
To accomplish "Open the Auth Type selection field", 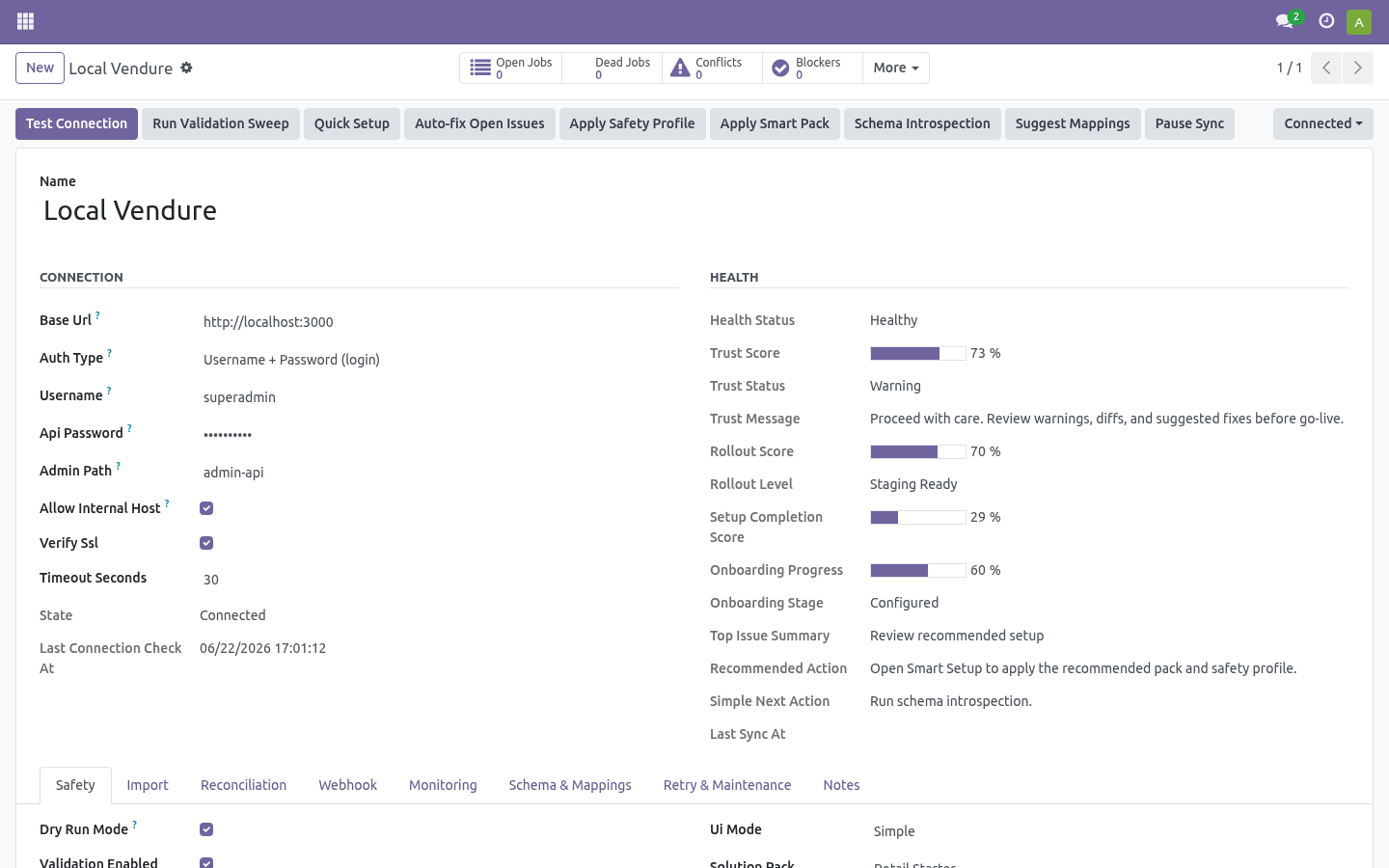I will point(439,360).
